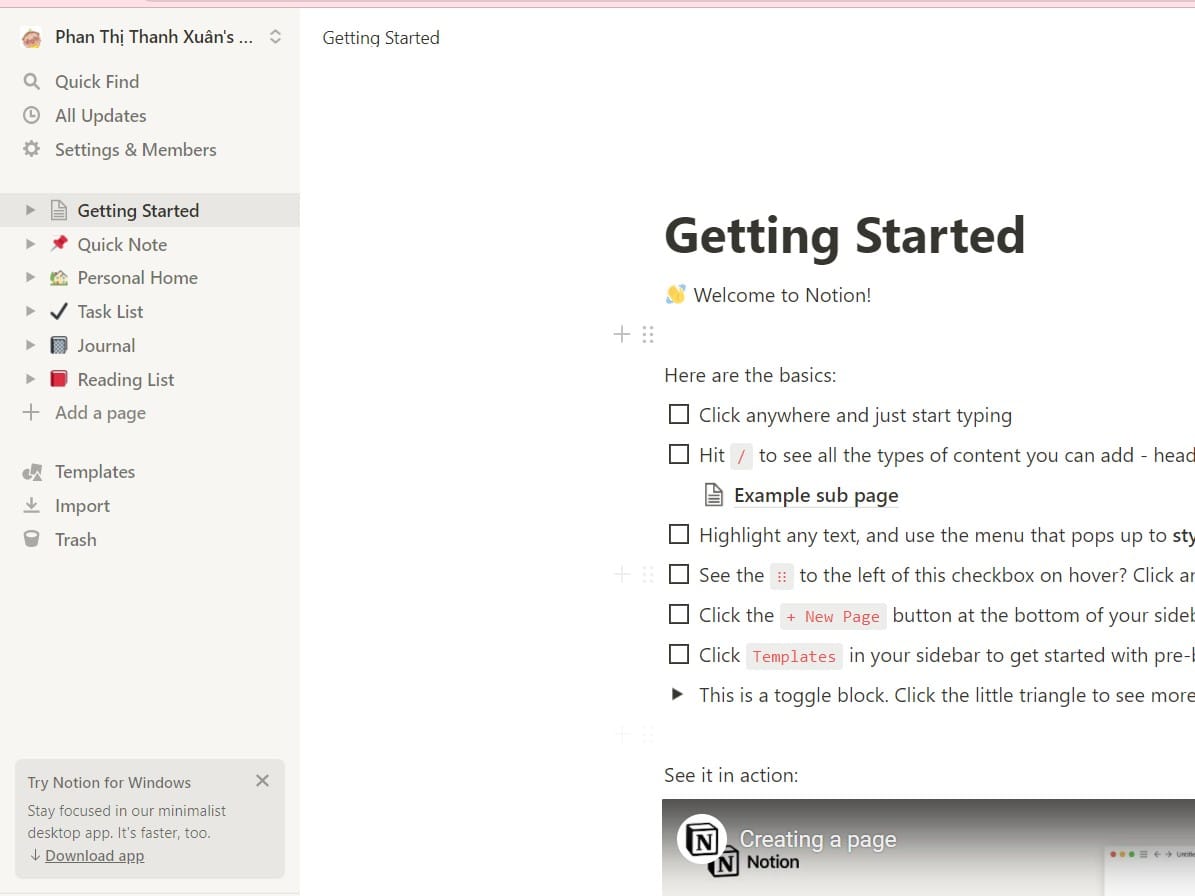Open the workspace switcher up-down chevron

pyautogui.click(x=275, y=37)
